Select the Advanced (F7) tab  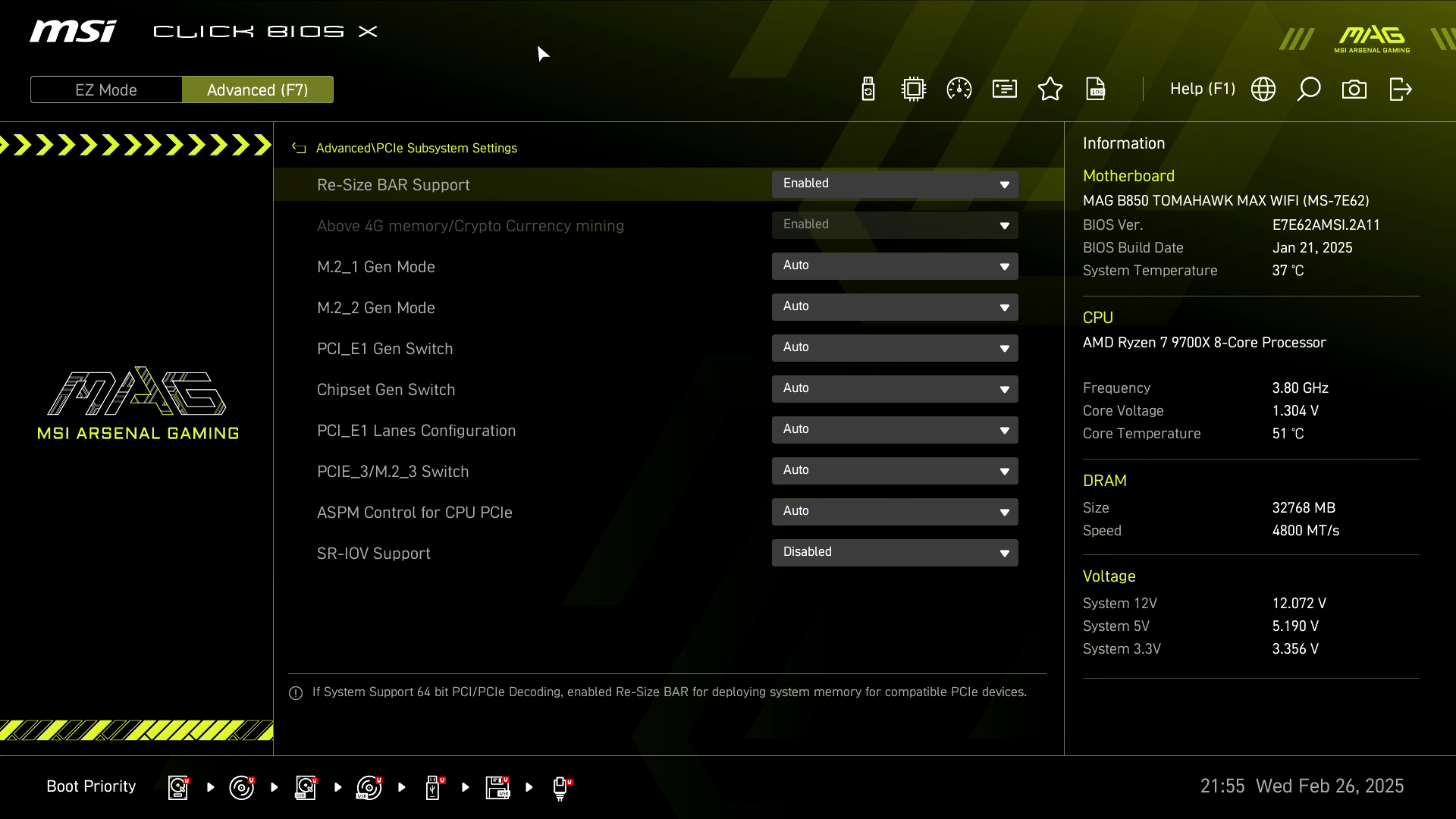coord(258,89)
